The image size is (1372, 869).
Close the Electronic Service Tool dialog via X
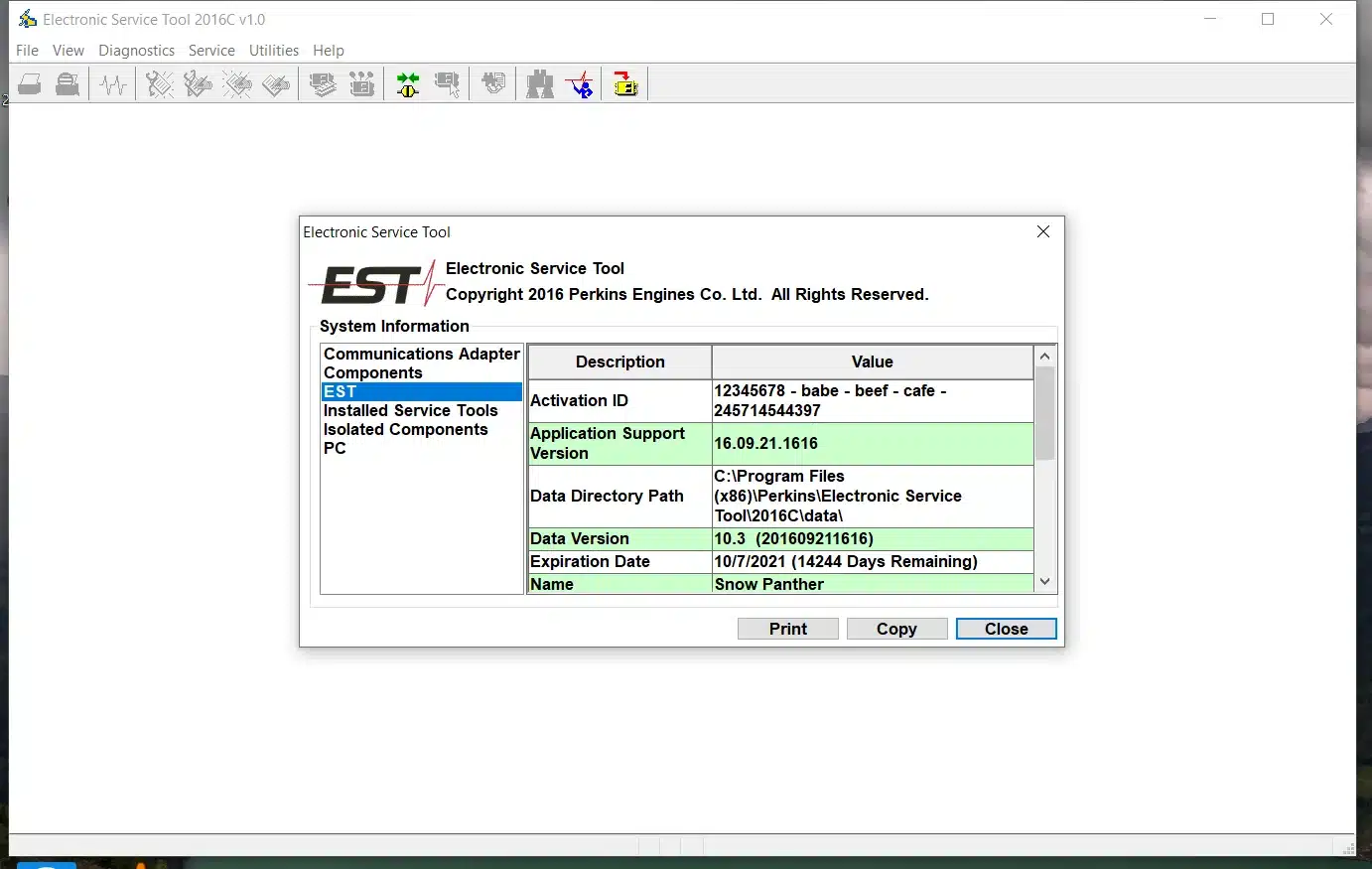(1042, 231)
